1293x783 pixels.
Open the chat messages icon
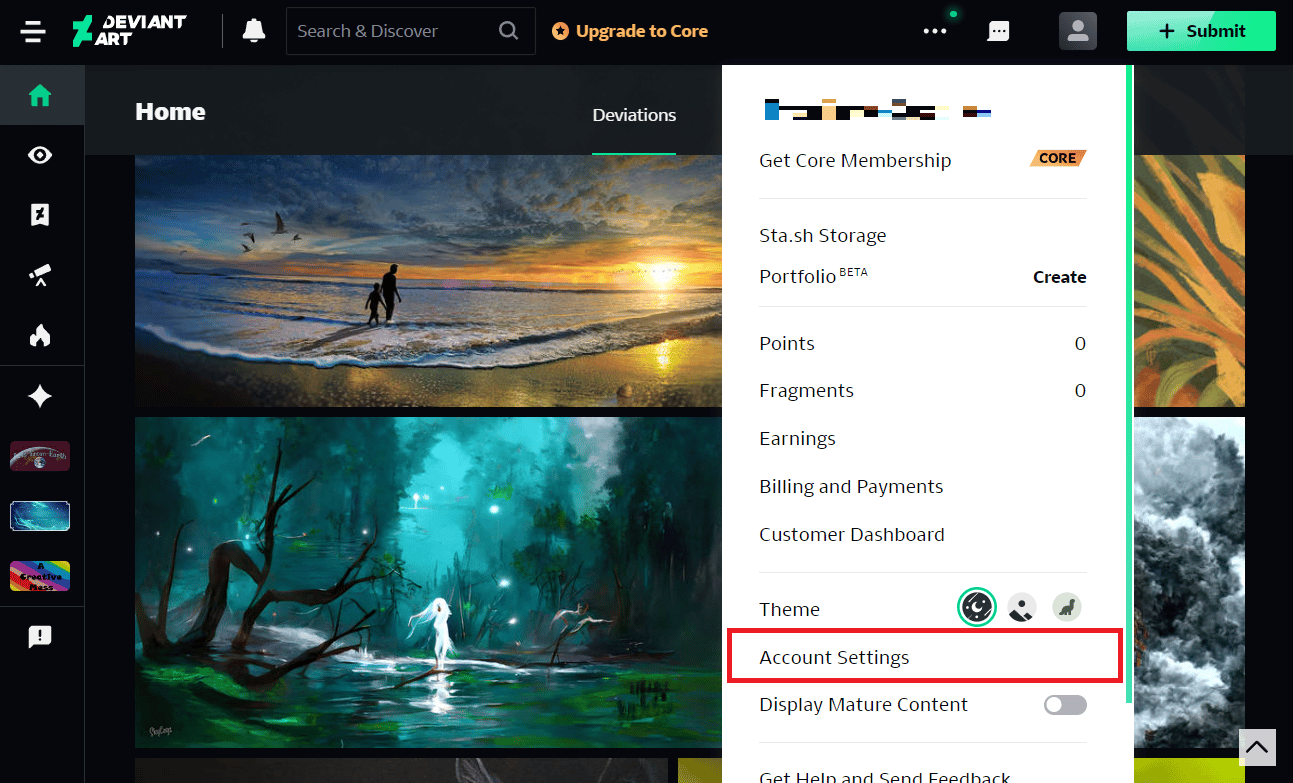coord(998,31)
